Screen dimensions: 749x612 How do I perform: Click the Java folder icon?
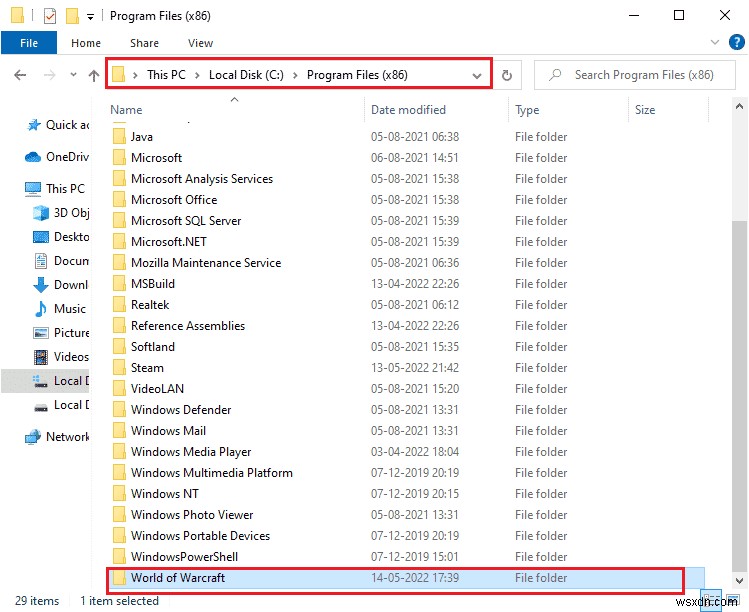click(119, 137)
